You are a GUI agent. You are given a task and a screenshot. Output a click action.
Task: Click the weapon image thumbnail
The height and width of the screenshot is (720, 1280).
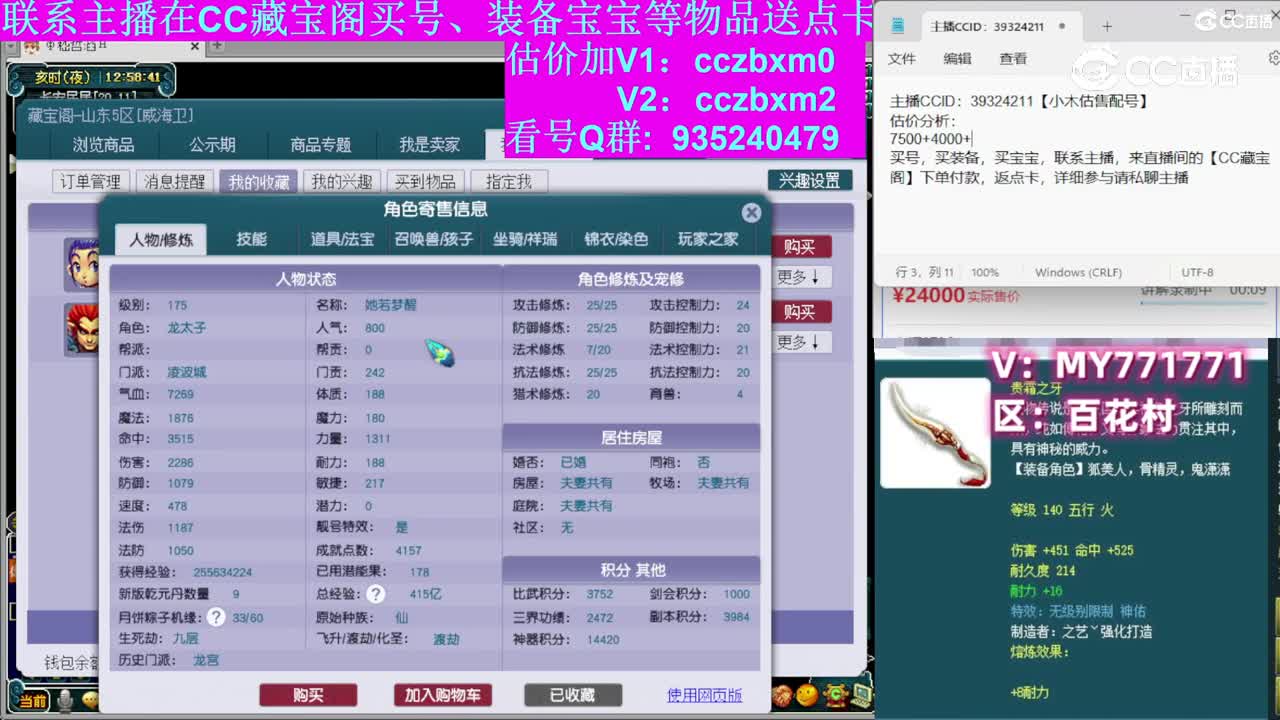(x=936, y=434)
